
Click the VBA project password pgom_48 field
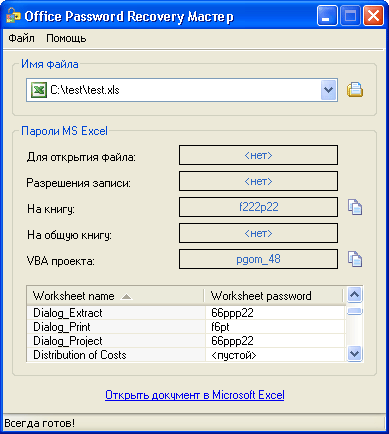[258, 259]
